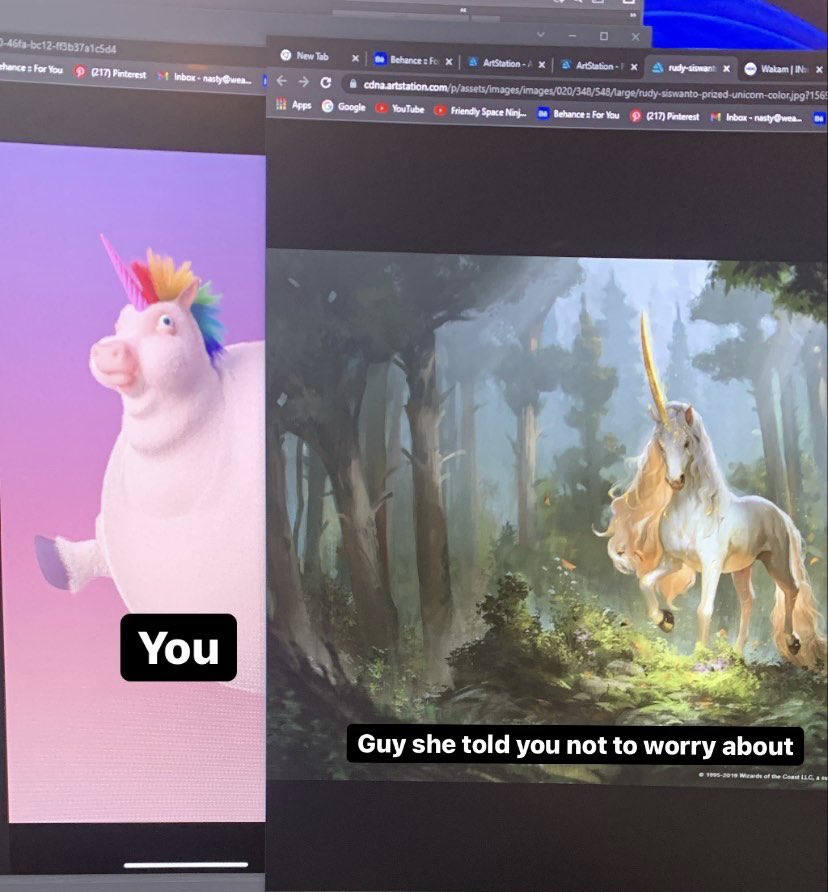Open Inbox - nasty@wea... bookmark in front window
Image resolution: width=828 pixels, height=892 pixels.
(756, 117)
